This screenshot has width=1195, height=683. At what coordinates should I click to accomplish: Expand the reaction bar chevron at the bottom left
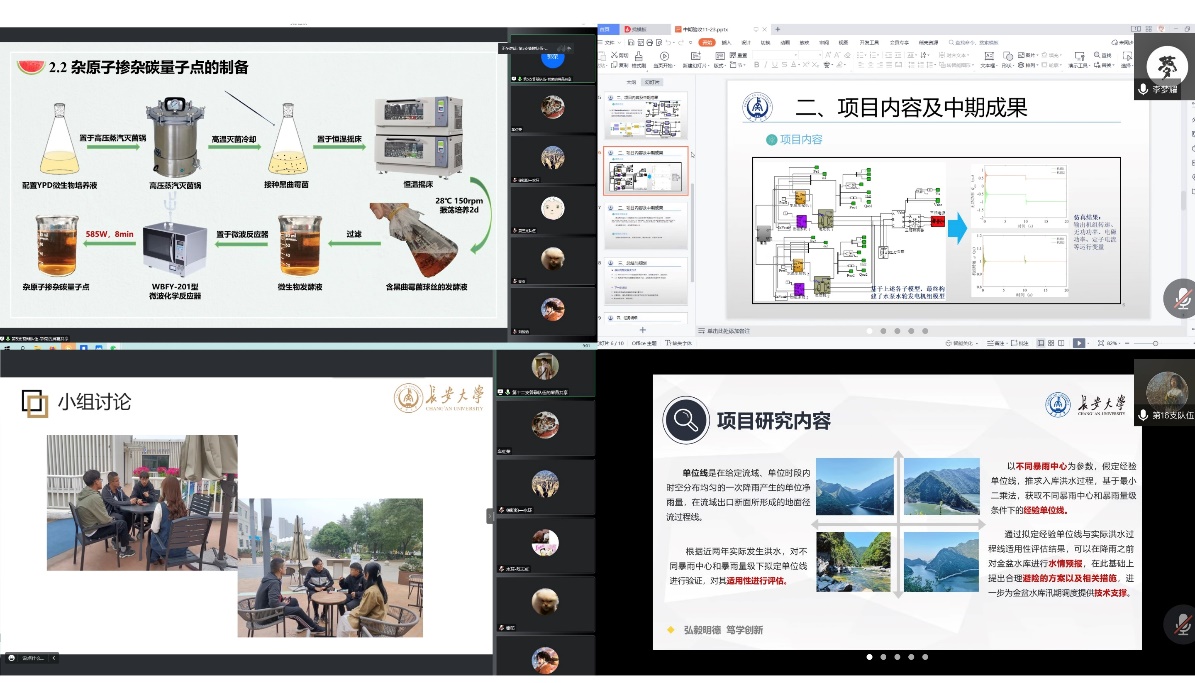pyautogui.click(x=54, y=657)
